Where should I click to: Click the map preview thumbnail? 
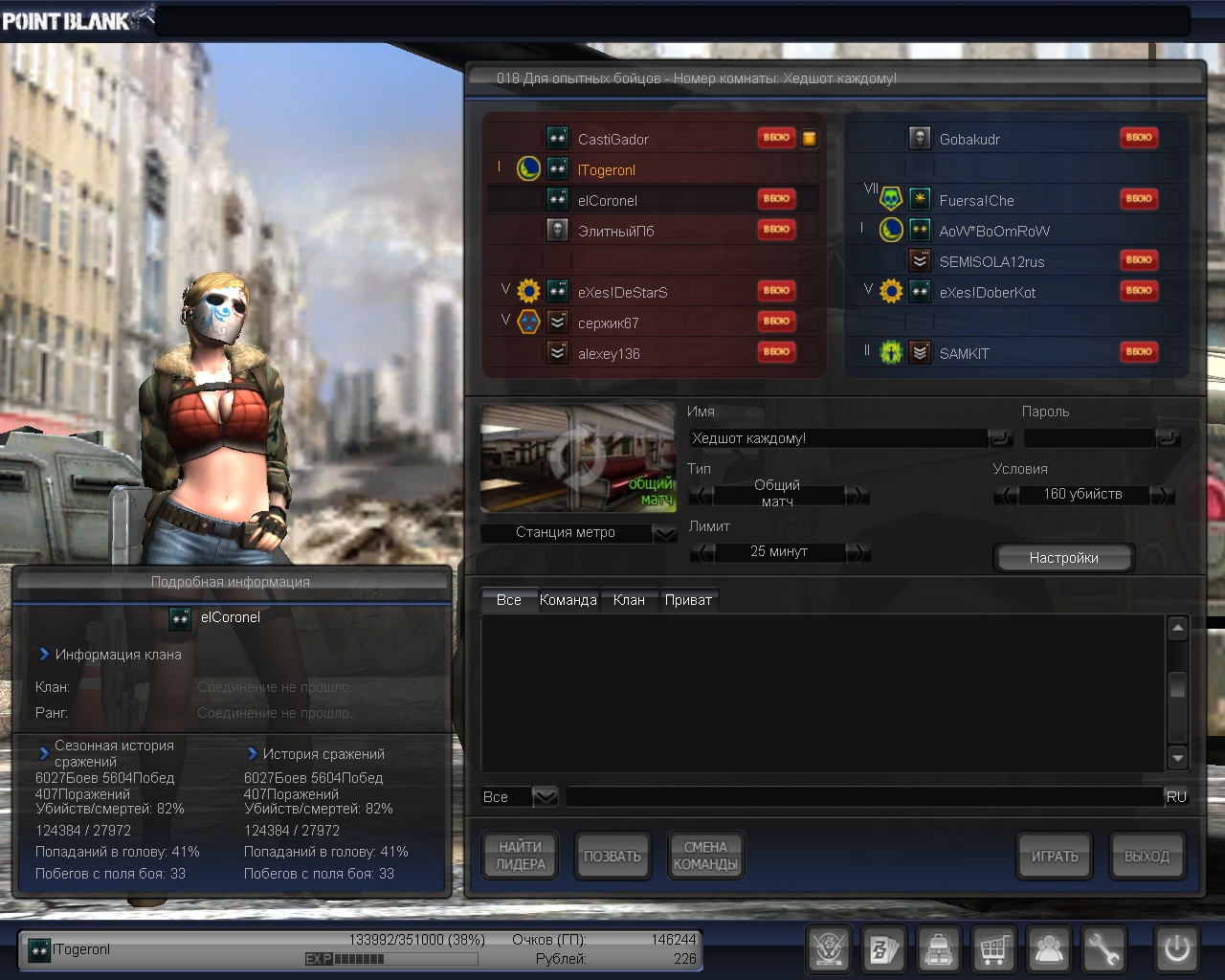coord(578,457)
